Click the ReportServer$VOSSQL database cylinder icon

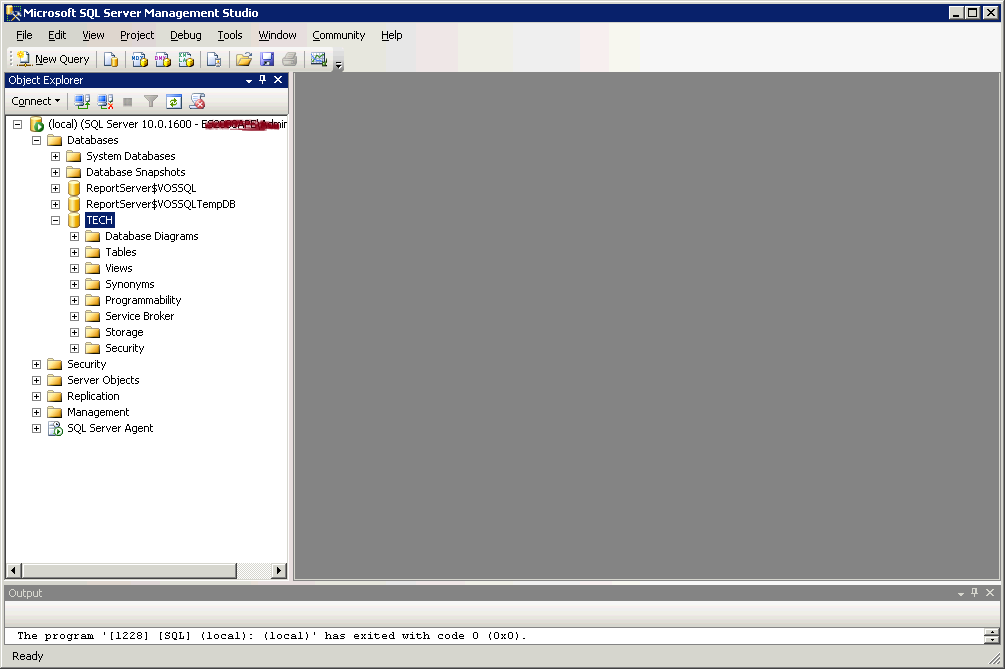74,188
